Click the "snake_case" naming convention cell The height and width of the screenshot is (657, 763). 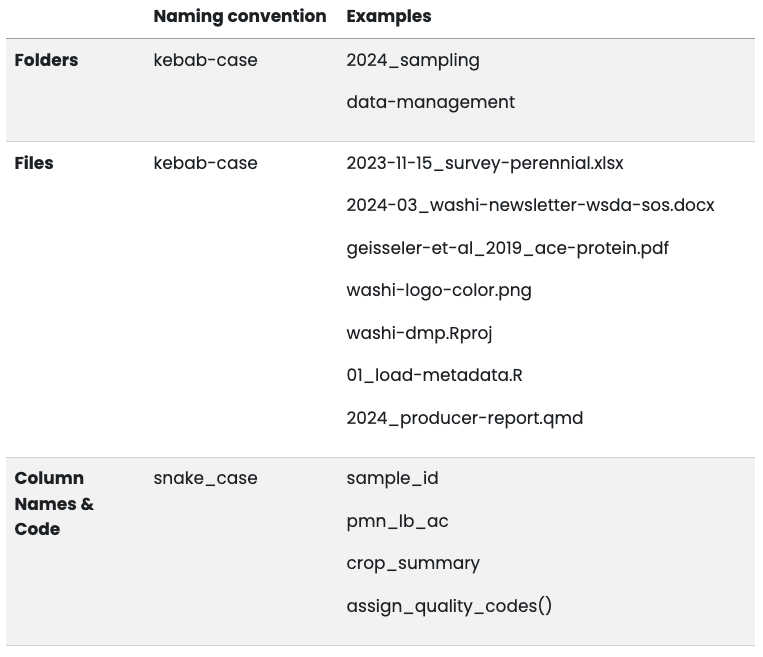click(205, 478)
